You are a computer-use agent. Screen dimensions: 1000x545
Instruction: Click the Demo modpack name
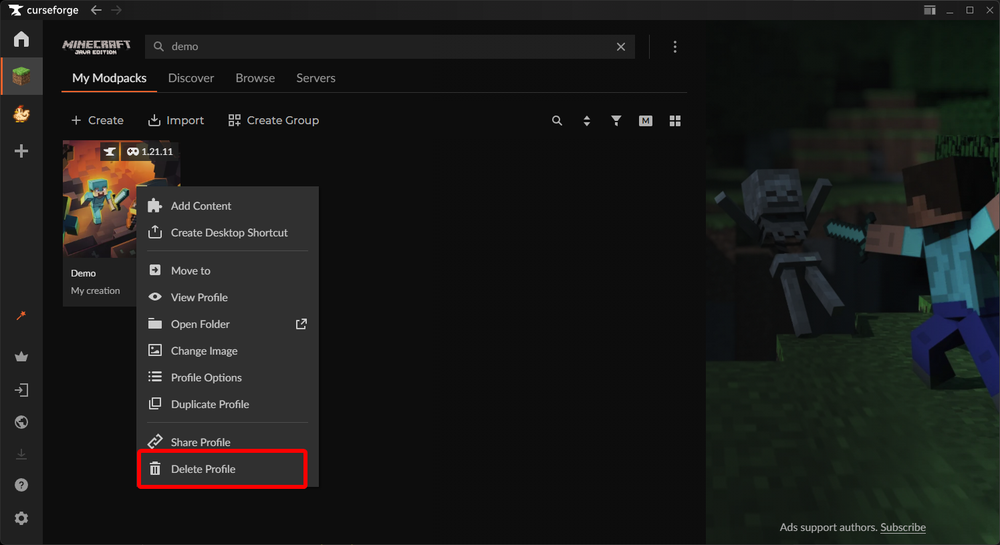[84, 273]
